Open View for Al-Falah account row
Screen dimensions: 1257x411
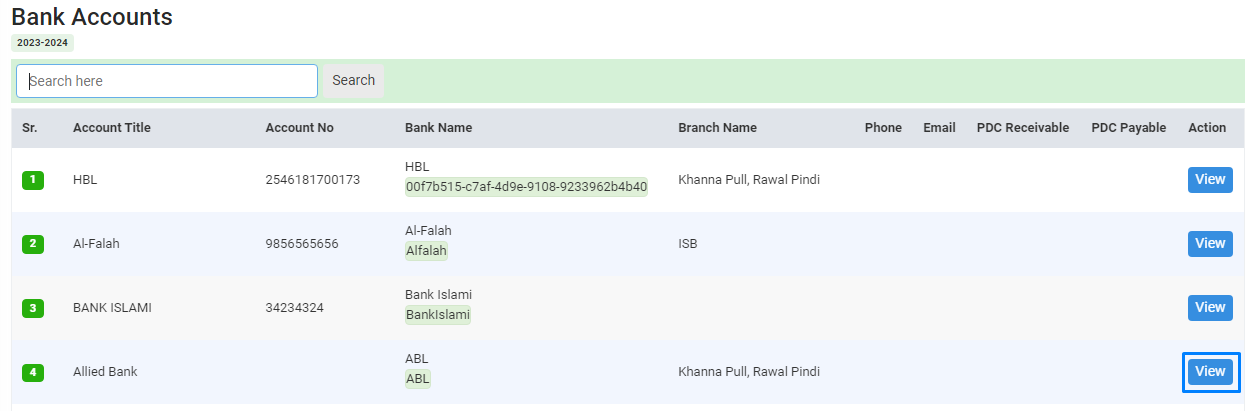click(1210, 244)
